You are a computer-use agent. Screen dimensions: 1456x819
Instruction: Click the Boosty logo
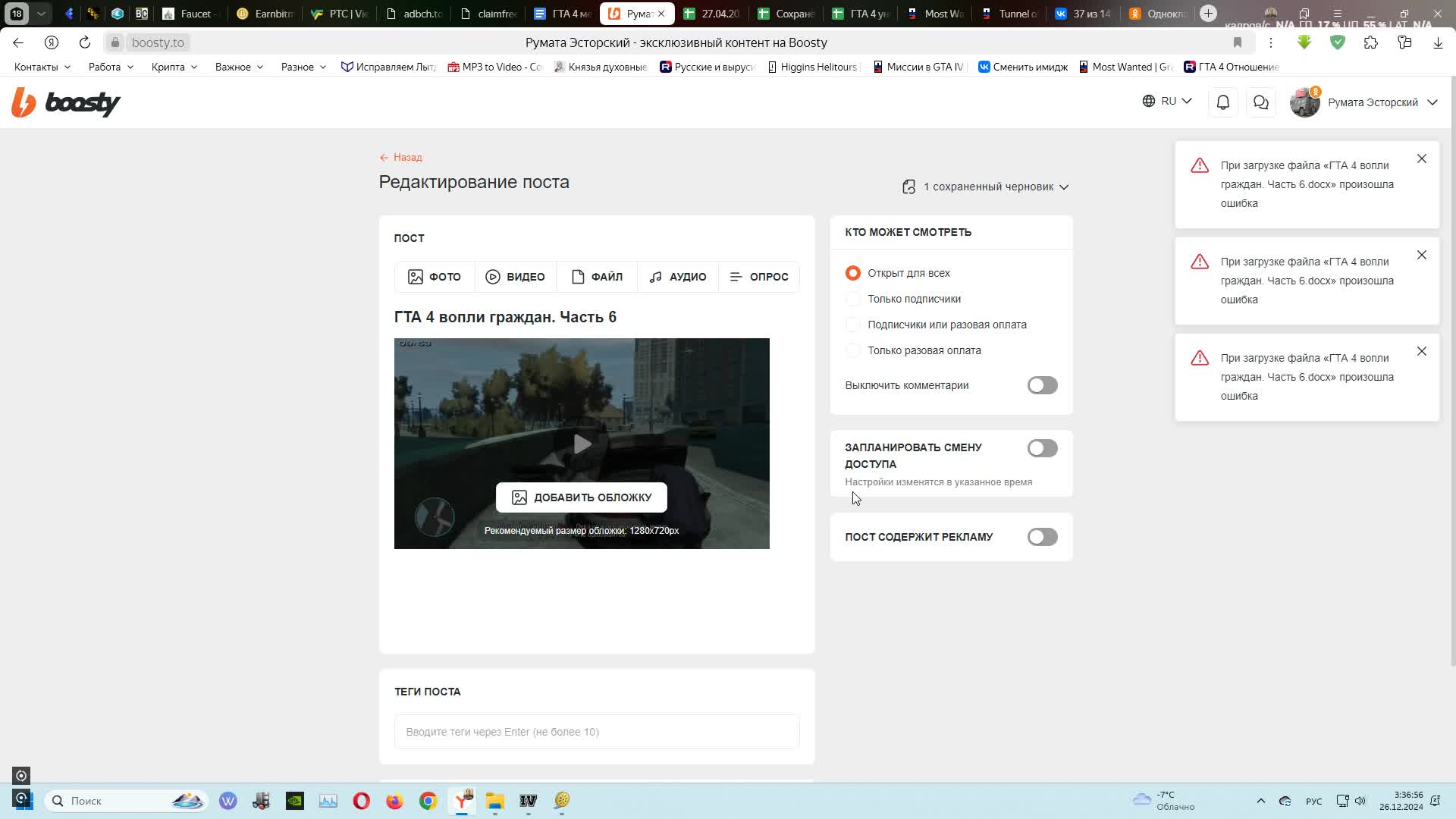(66, 102)
